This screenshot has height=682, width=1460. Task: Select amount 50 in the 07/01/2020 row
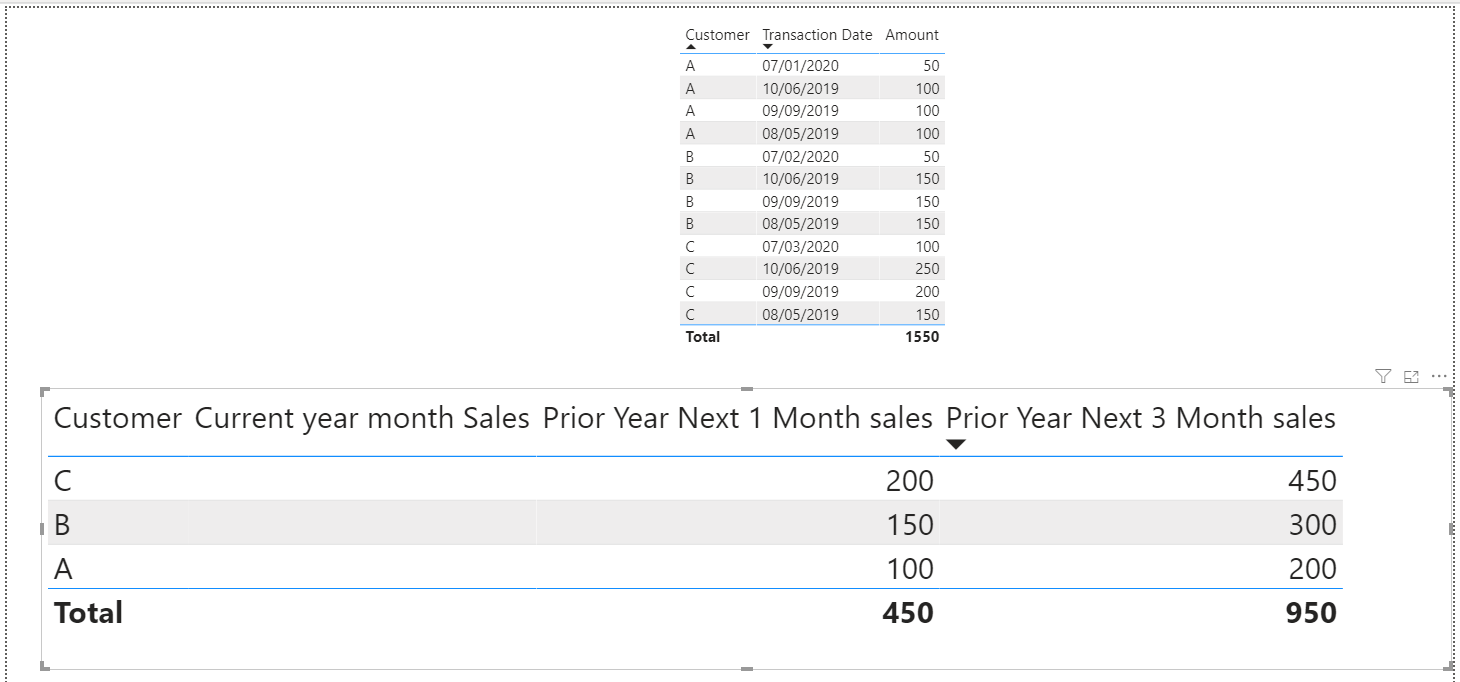pyautogui.click(x=931, y=66)
